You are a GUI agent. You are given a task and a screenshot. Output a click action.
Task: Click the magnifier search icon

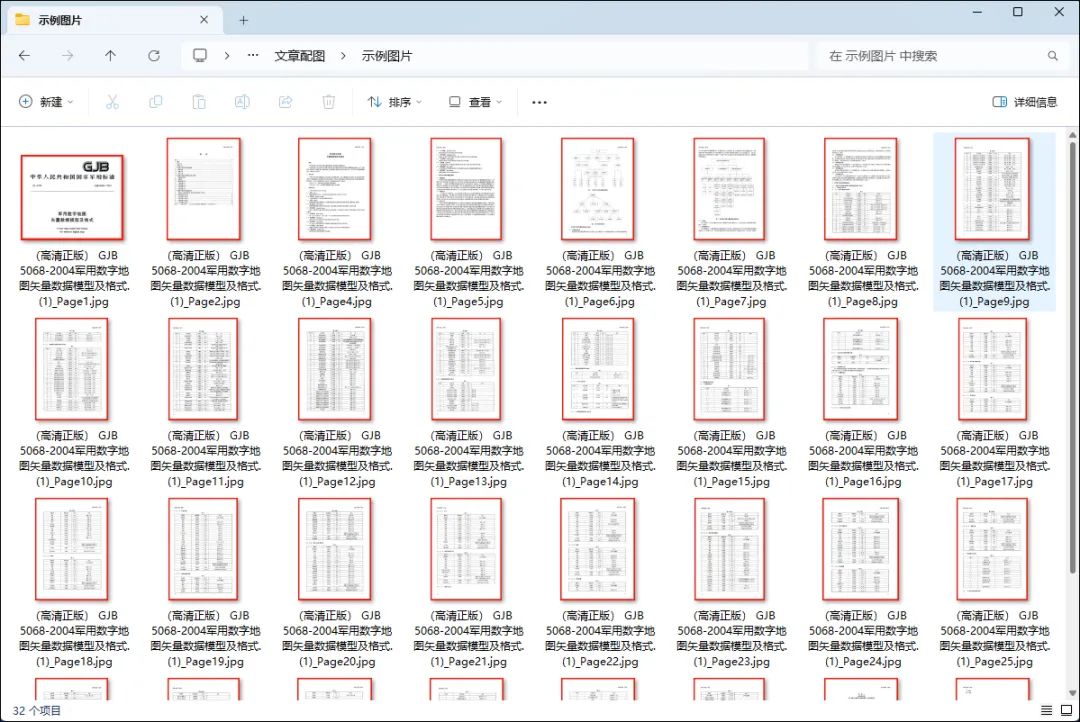pos(1052,56)
